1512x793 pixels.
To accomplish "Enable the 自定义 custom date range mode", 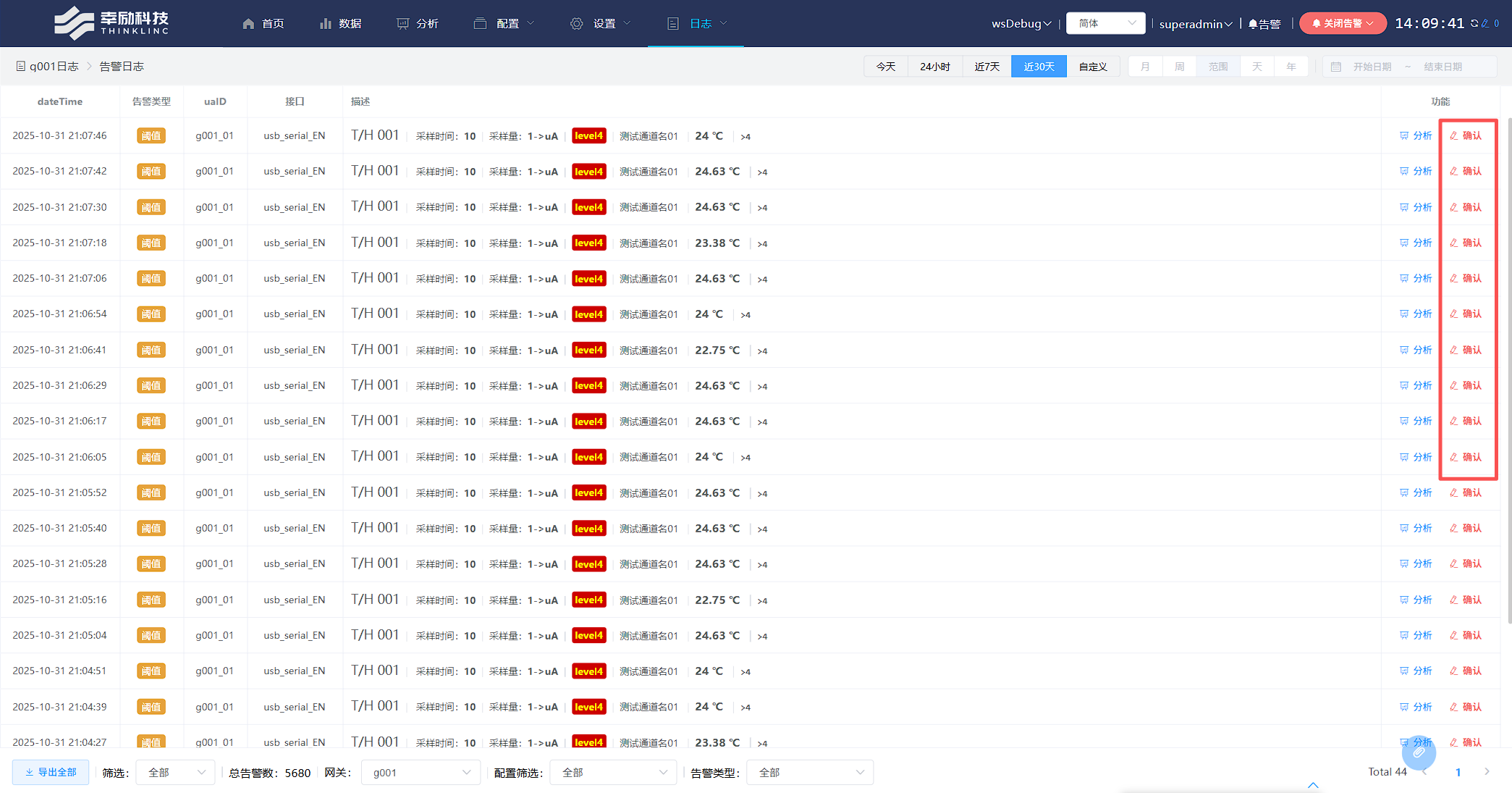I will (1093, 66).
